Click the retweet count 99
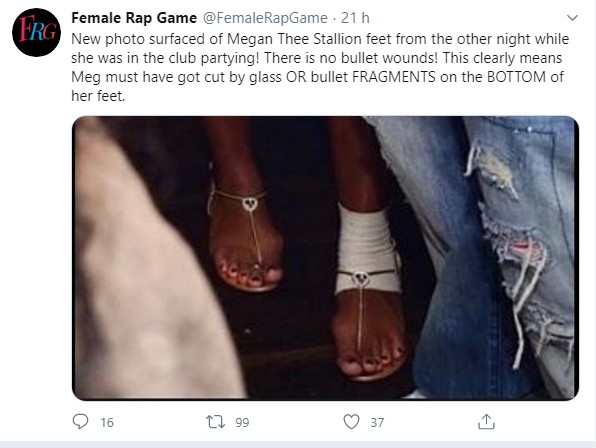This screenshot has width=596, height=448. (x=242, y=423)
